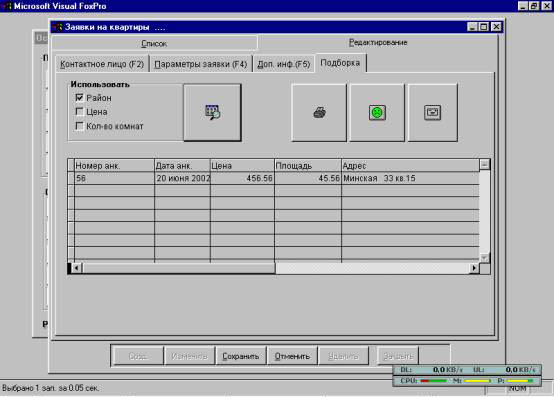Viewport: 554px width, 397px height.
Task: Maximize the Заявки на квартиры window
Action: 484,27
